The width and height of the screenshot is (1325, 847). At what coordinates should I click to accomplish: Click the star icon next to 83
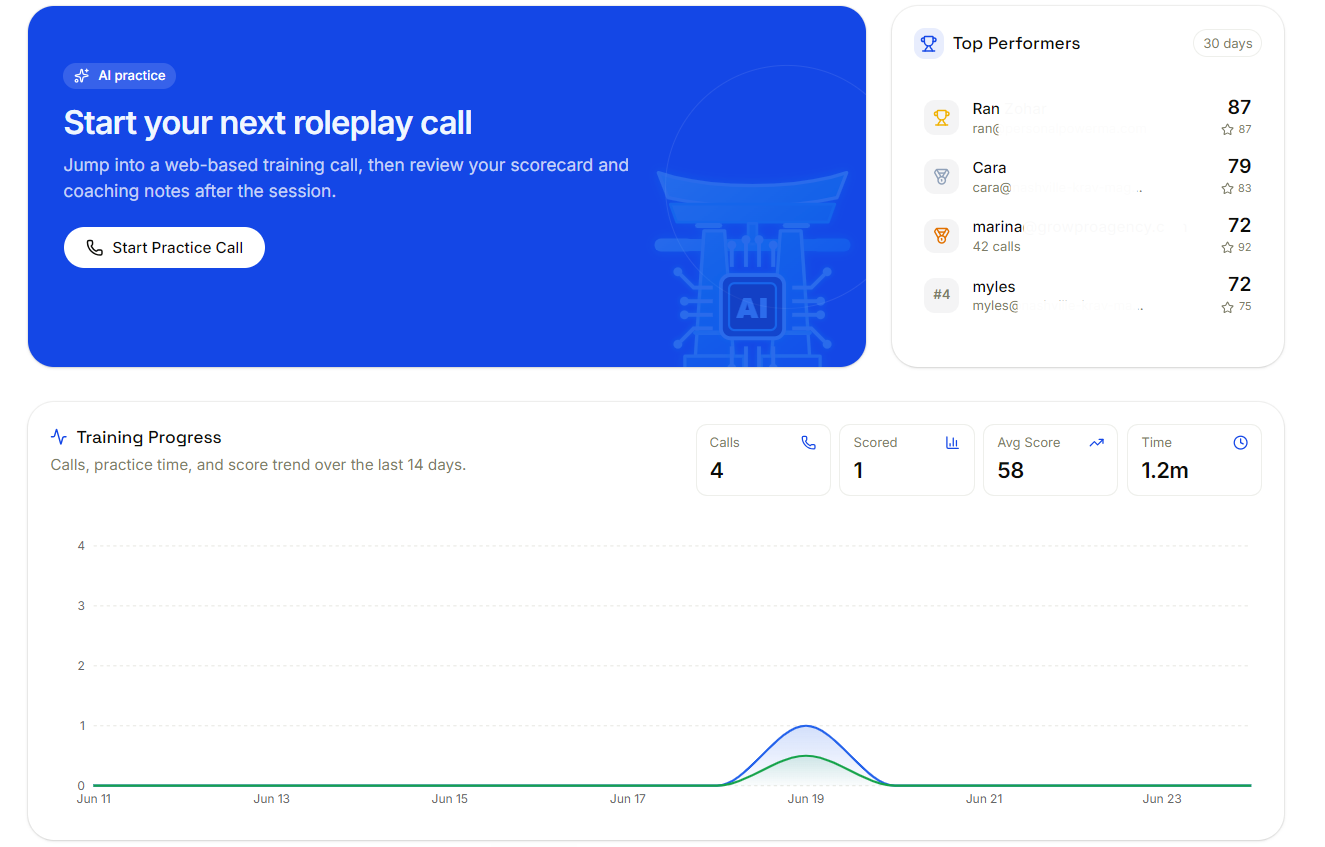[1227, 189]
